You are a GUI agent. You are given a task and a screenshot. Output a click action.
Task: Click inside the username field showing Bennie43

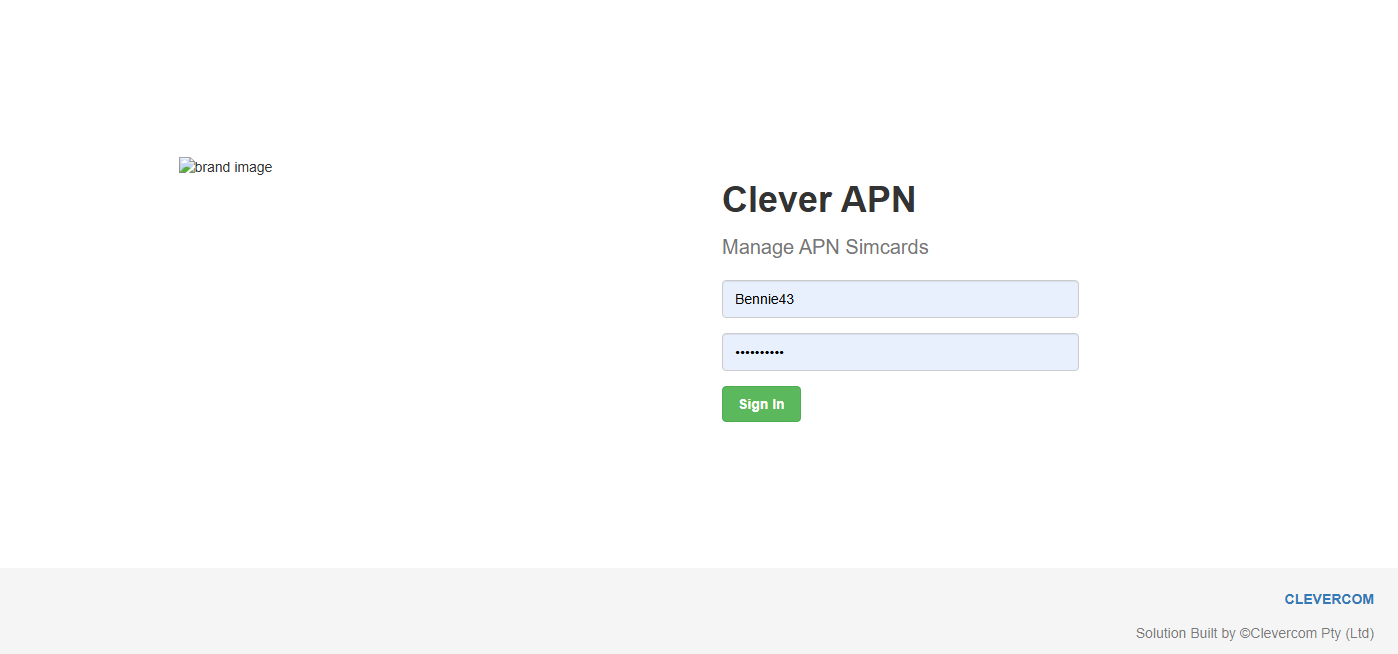click(x=899, y=298)
